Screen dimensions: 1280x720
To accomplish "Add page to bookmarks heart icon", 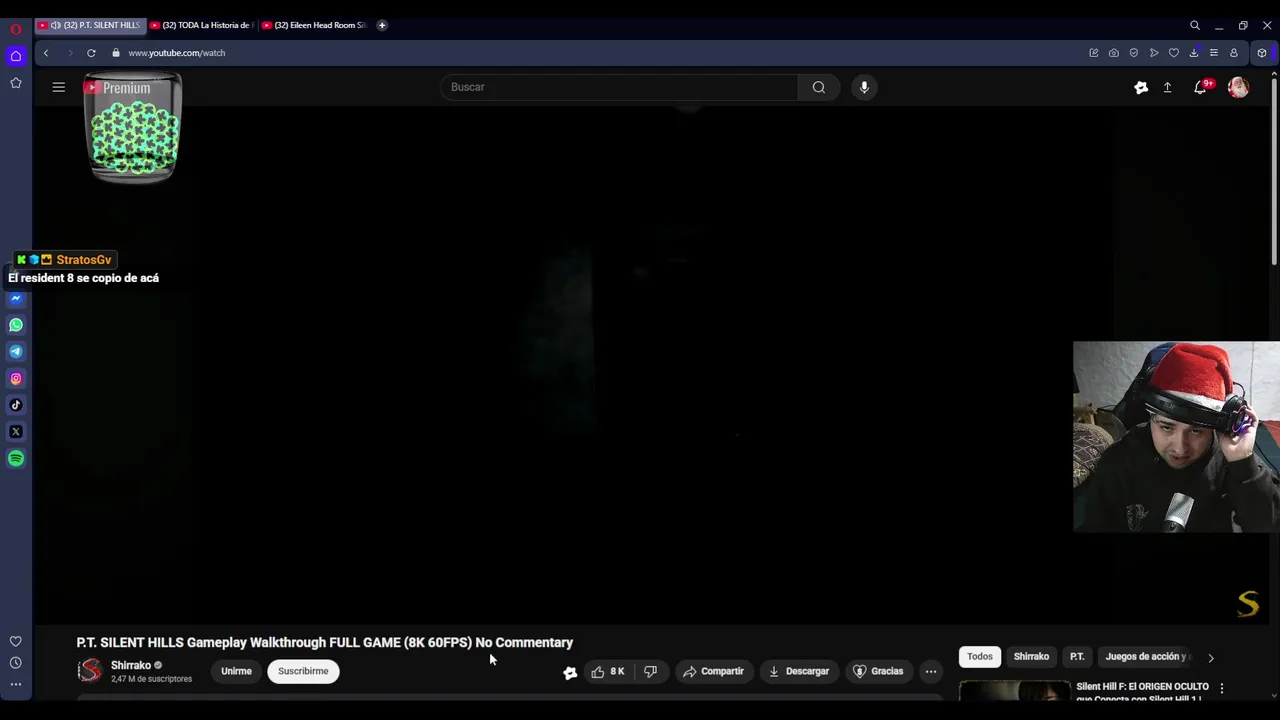I will point(1174,53).
